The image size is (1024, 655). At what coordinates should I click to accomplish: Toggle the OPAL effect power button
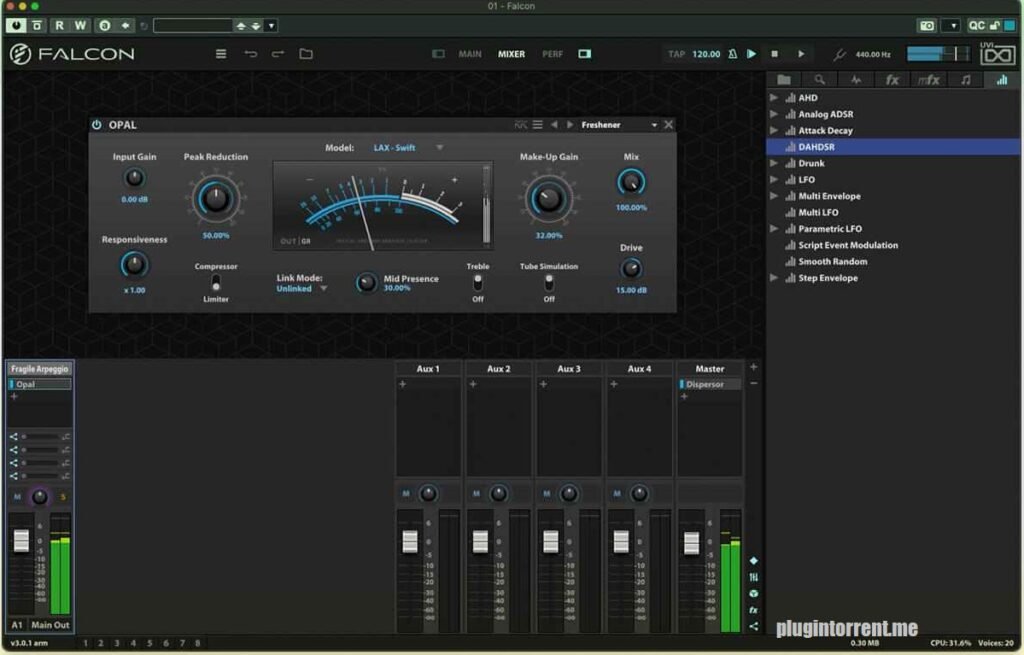click(97, 125)
